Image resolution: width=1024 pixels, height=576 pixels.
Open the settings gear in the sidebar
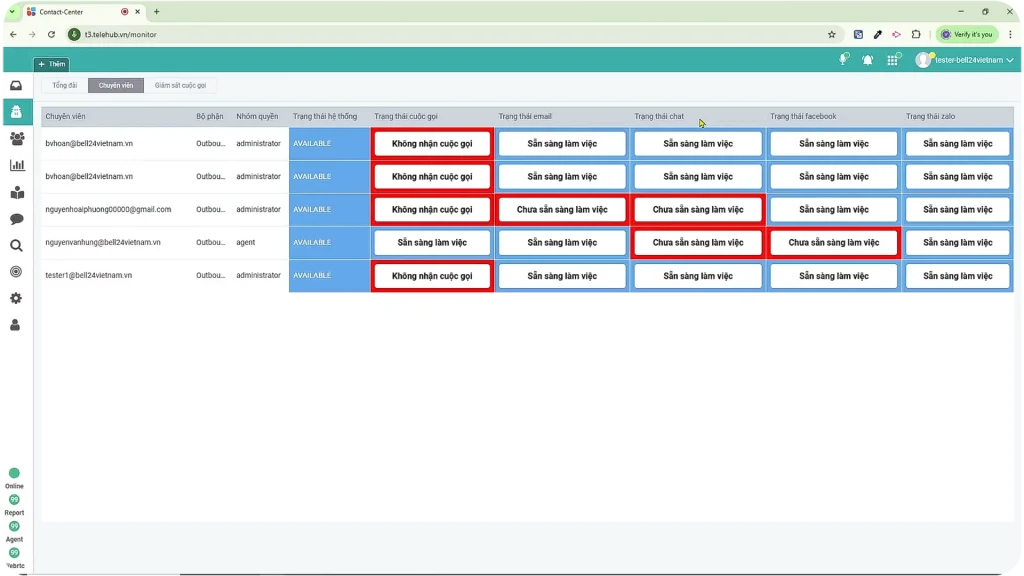[x=14, y=298]
